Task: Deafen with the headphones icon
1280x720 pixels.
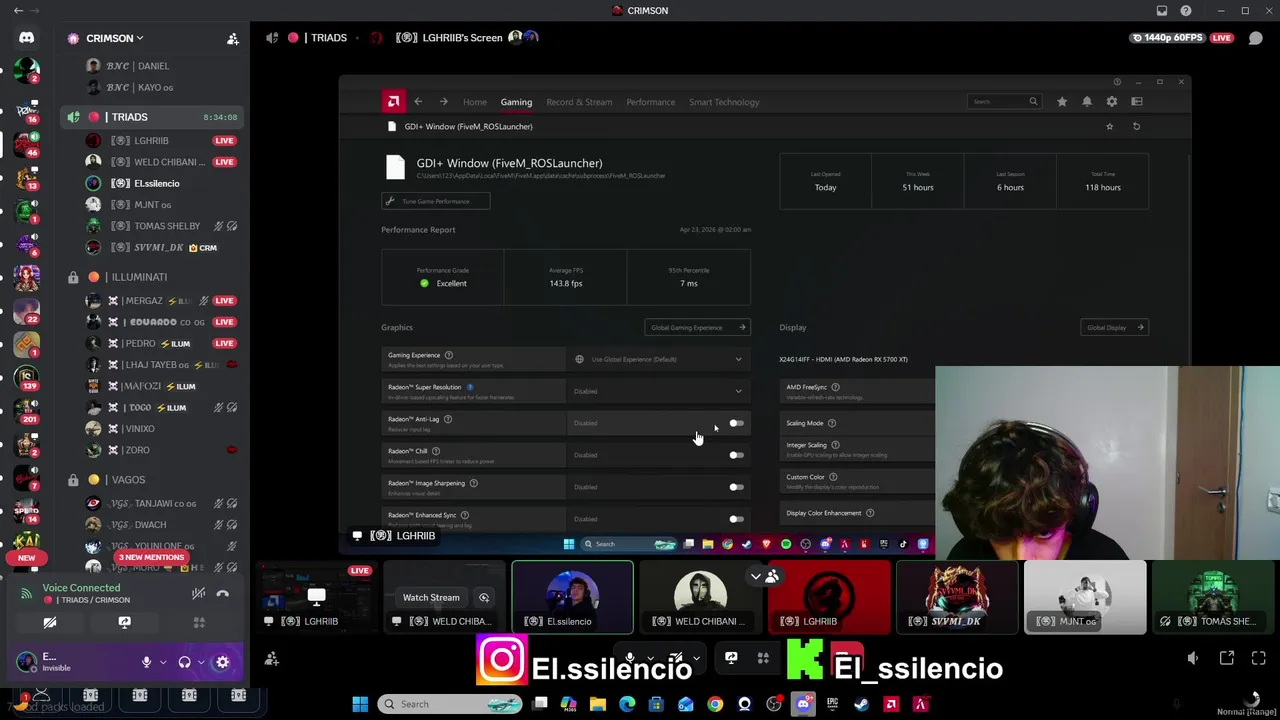Action: (184, 662)
